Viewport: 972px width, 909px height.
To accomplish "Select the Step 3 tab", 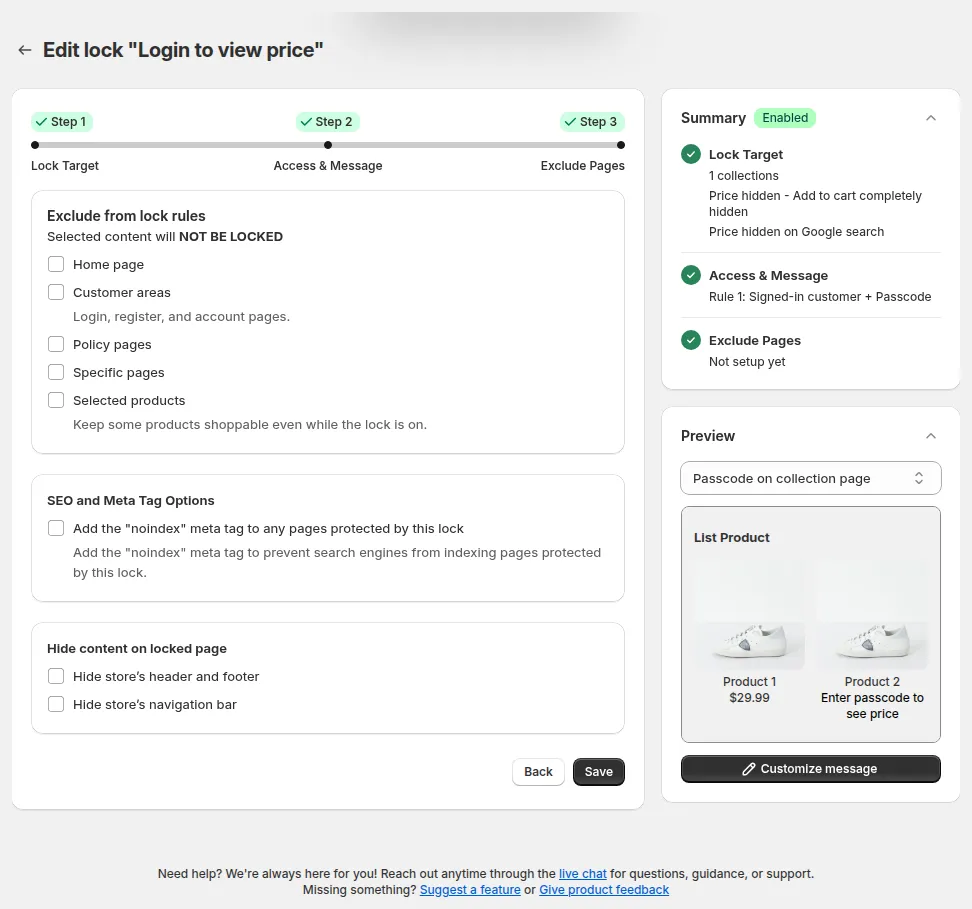I will click(x=592, y=122).
